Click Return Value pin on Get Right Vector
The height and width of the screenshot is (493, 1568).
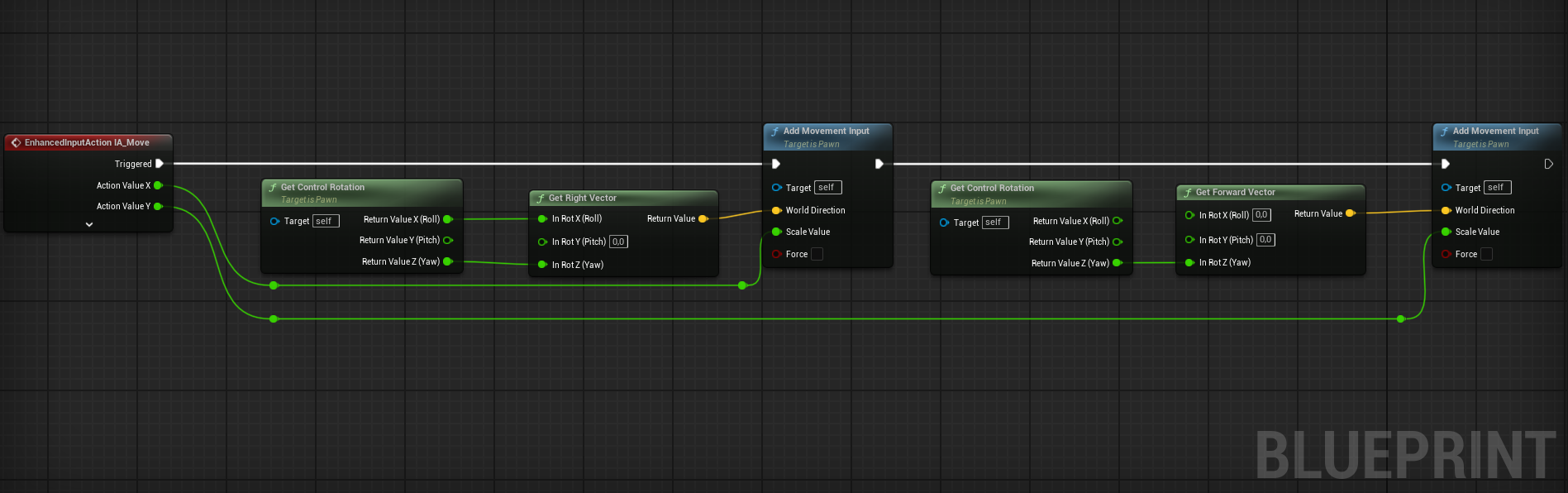703,218
